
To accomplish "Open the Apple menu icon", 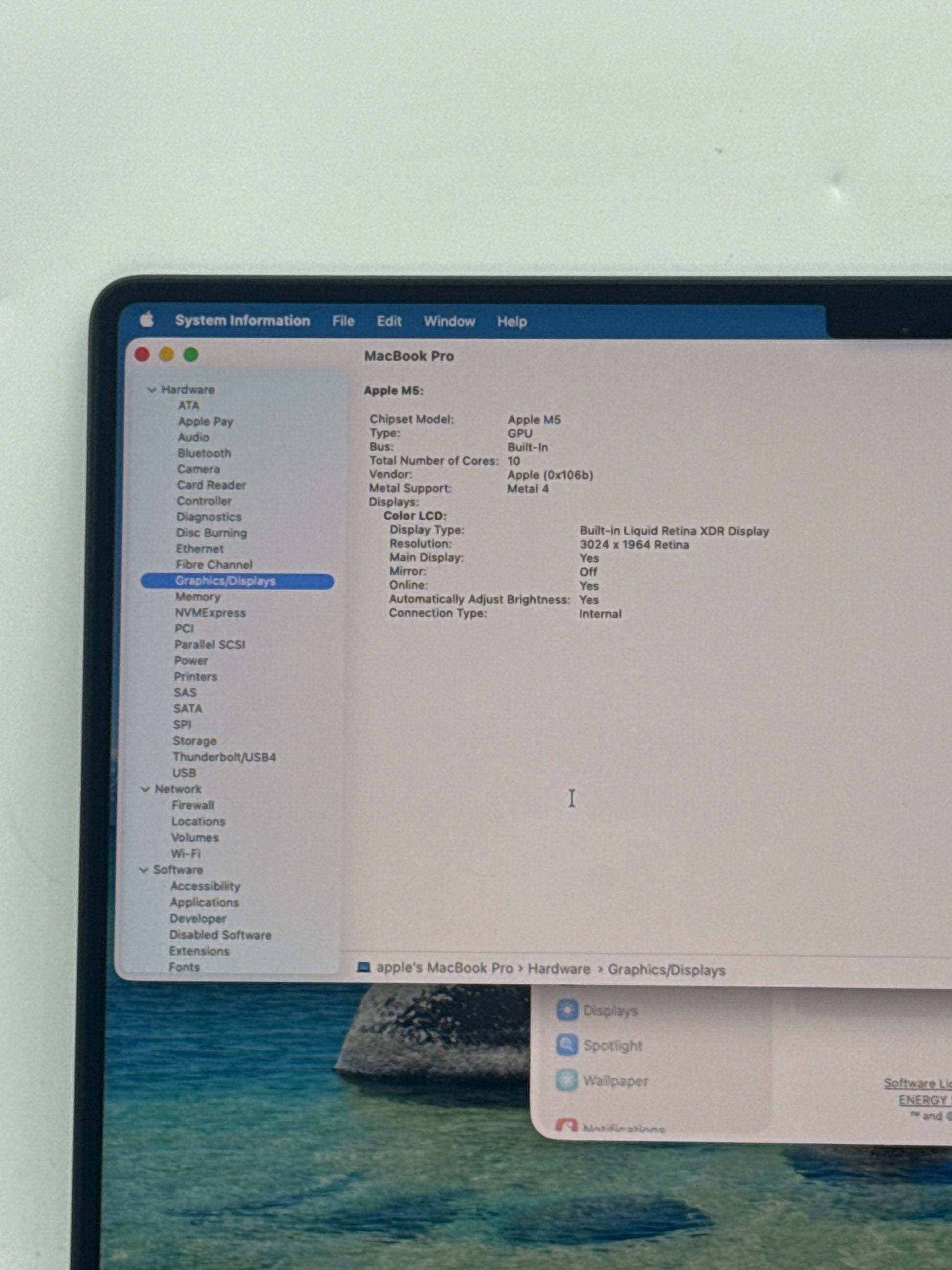I will (x=147, y=319).
